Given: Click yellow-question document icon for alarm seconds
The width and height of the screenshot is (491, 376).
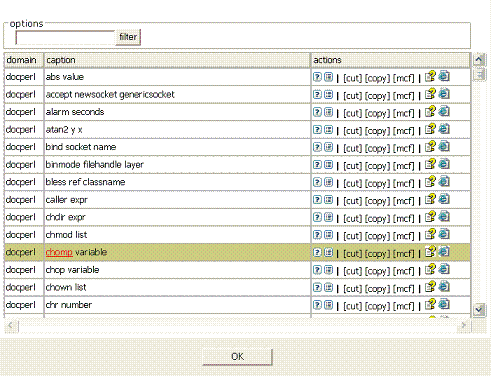Looking at the screenshot, I should pos(430,112).
